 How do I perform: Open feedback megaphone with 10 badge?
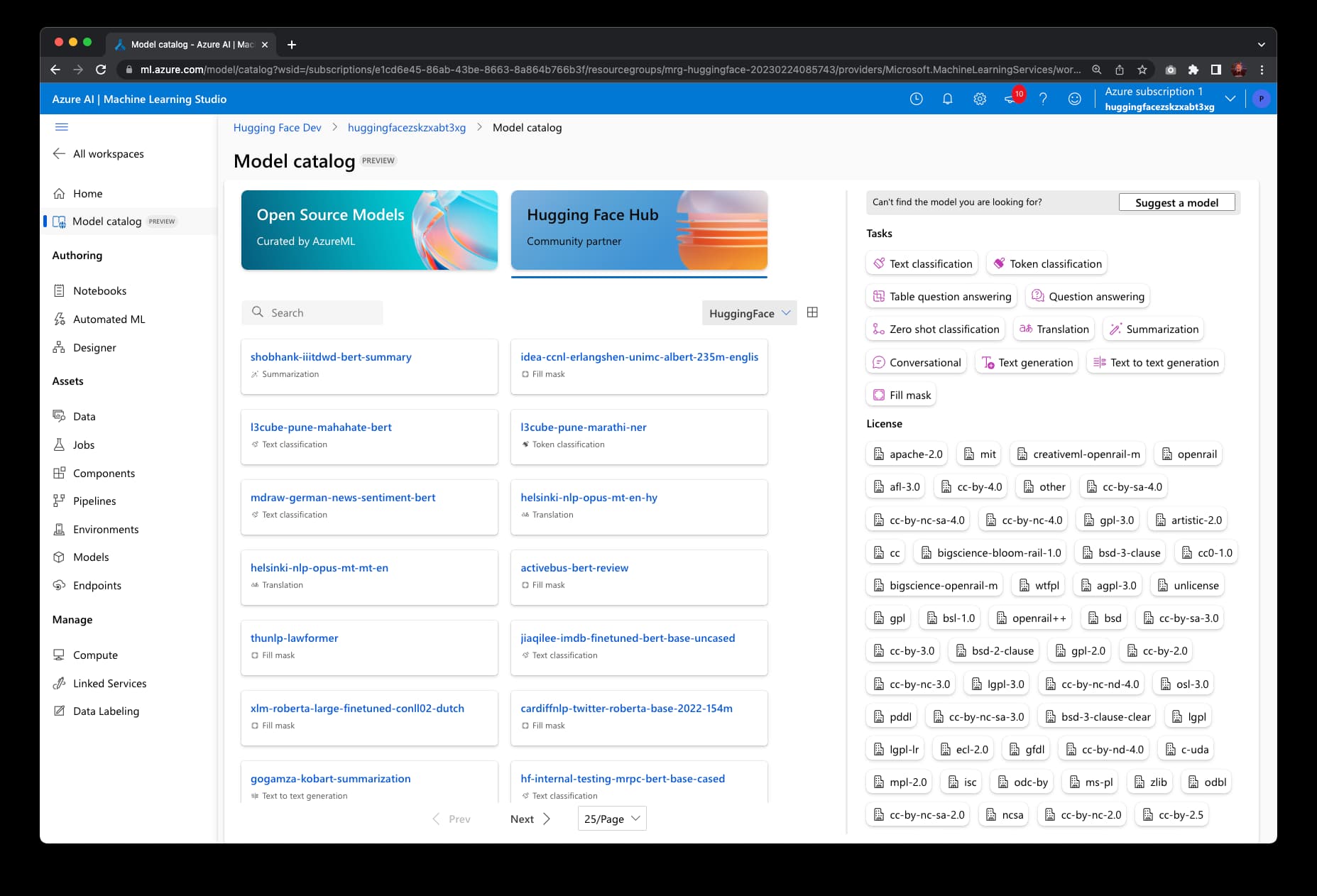pos(1013,98)
